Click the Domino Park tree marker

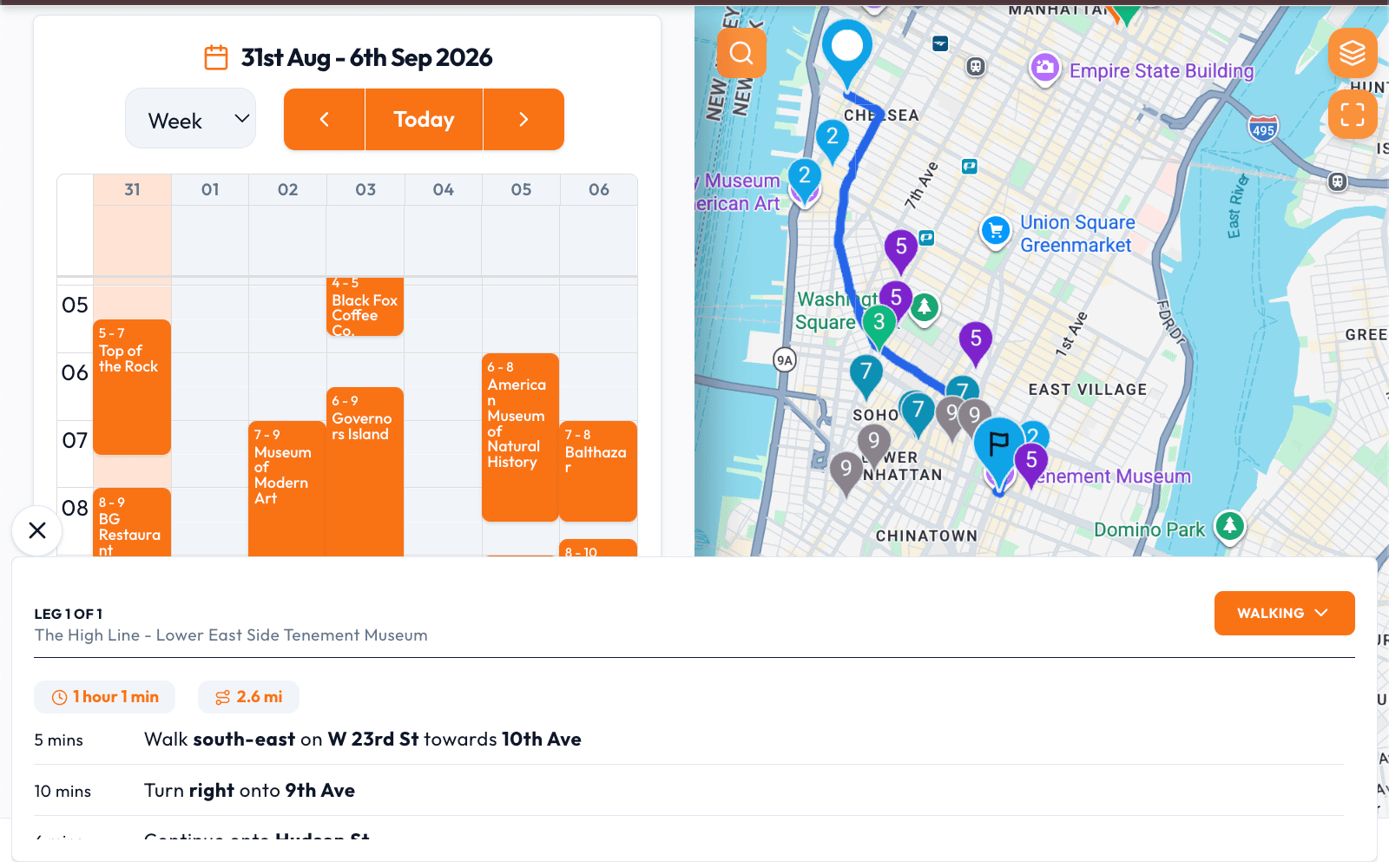tap(1229, 526)
